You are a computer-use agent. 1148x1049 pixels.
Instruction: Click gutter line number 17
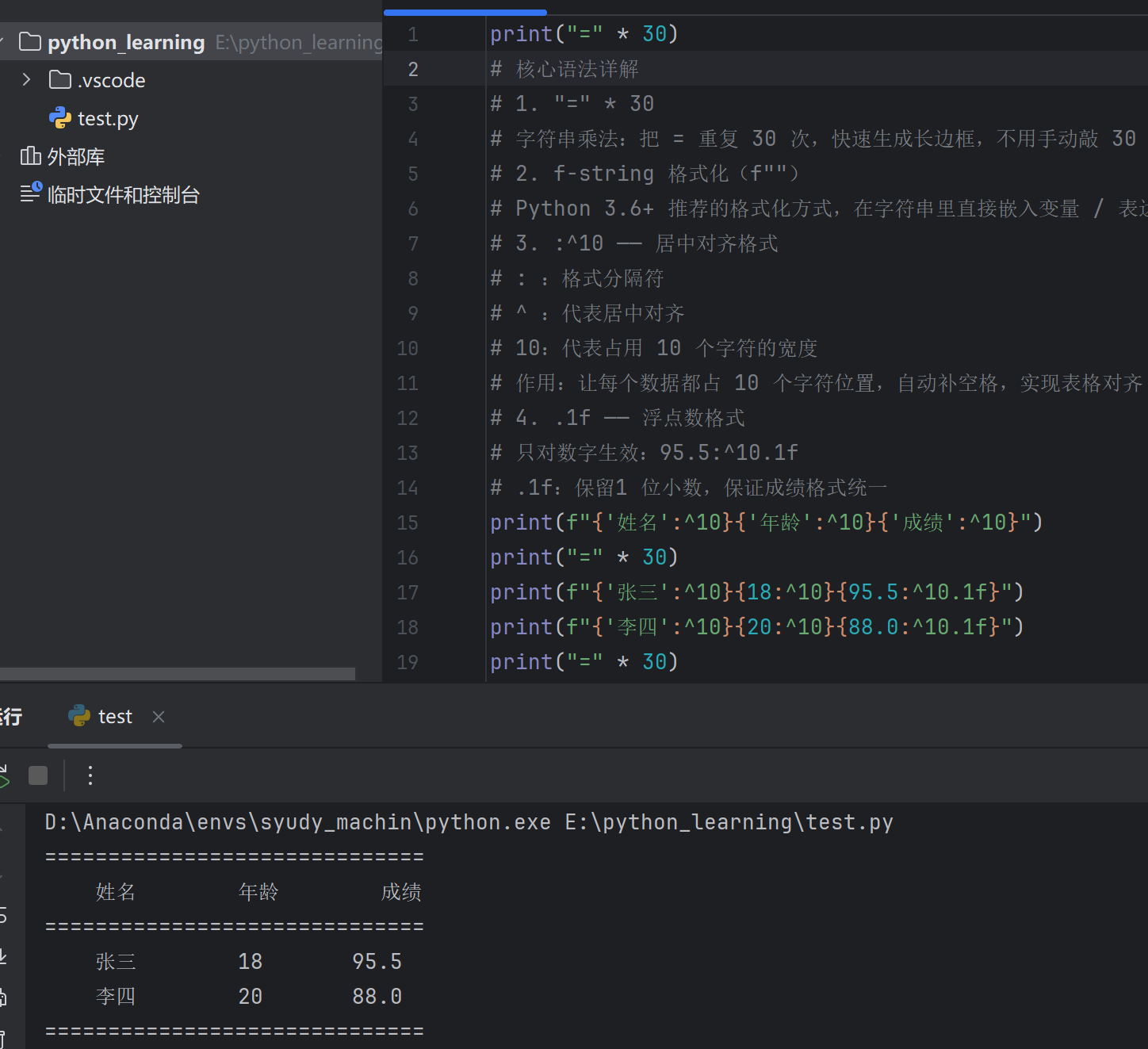tap(408, 593)
